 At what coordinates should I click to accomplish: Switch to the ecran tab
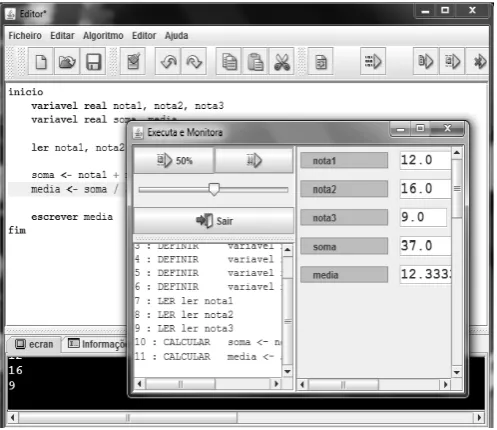pyautogui.click(x=34, y=344)
